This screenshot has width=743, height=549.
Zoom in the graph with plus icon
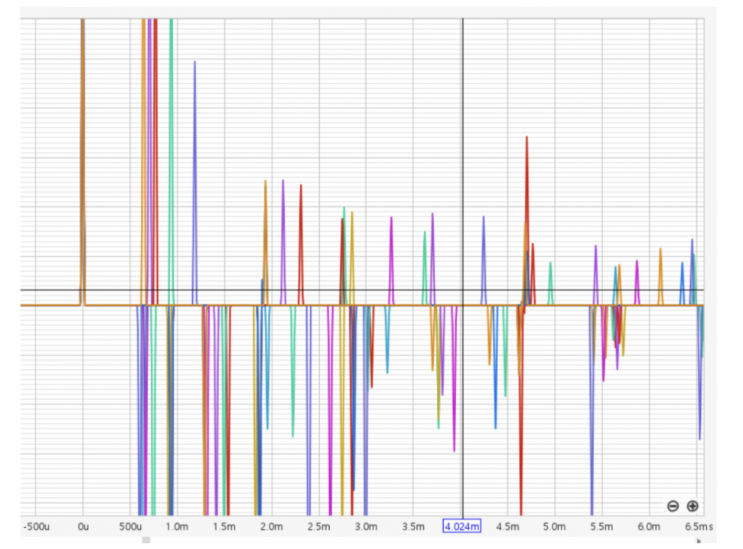pyautogui.click(x=692, y=506)
